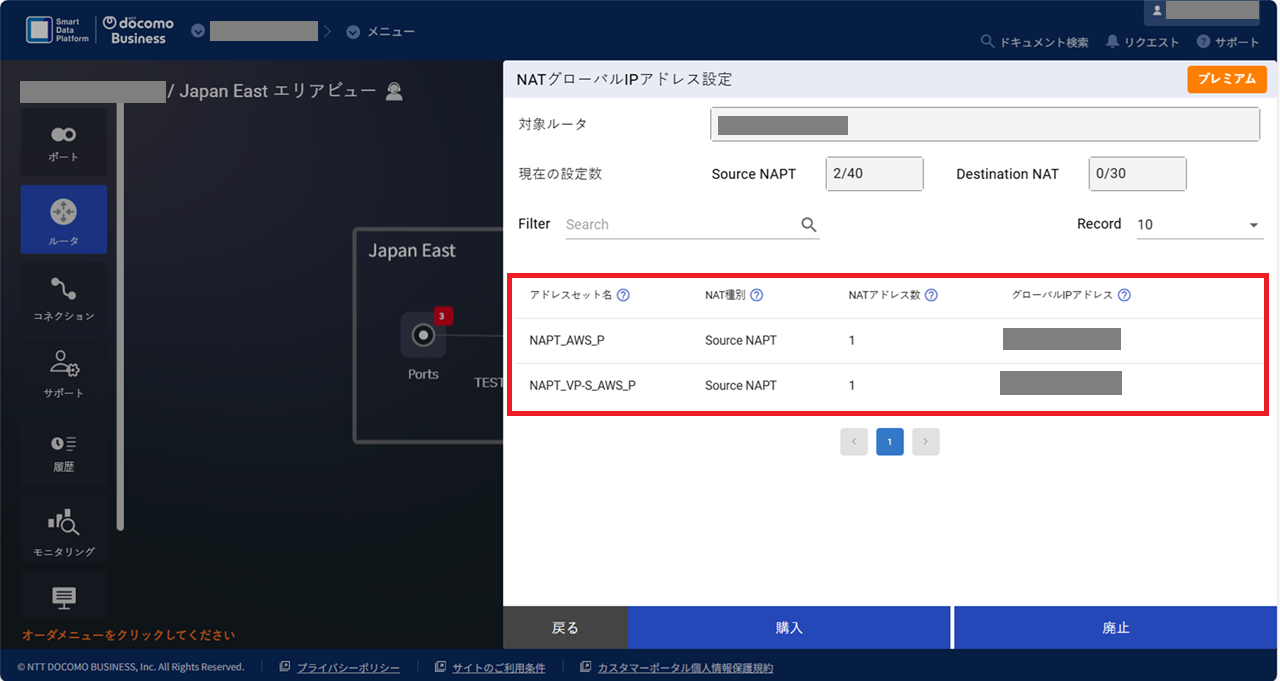Click into the Filter Search input field

(680, 225)
